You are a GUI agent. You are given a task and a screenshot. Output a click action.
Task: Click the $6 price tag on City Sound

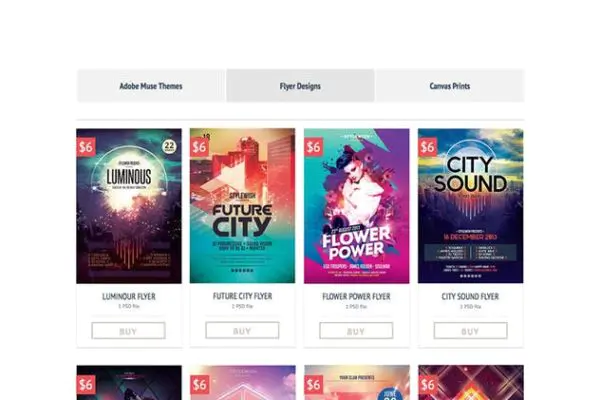[427, 147]
